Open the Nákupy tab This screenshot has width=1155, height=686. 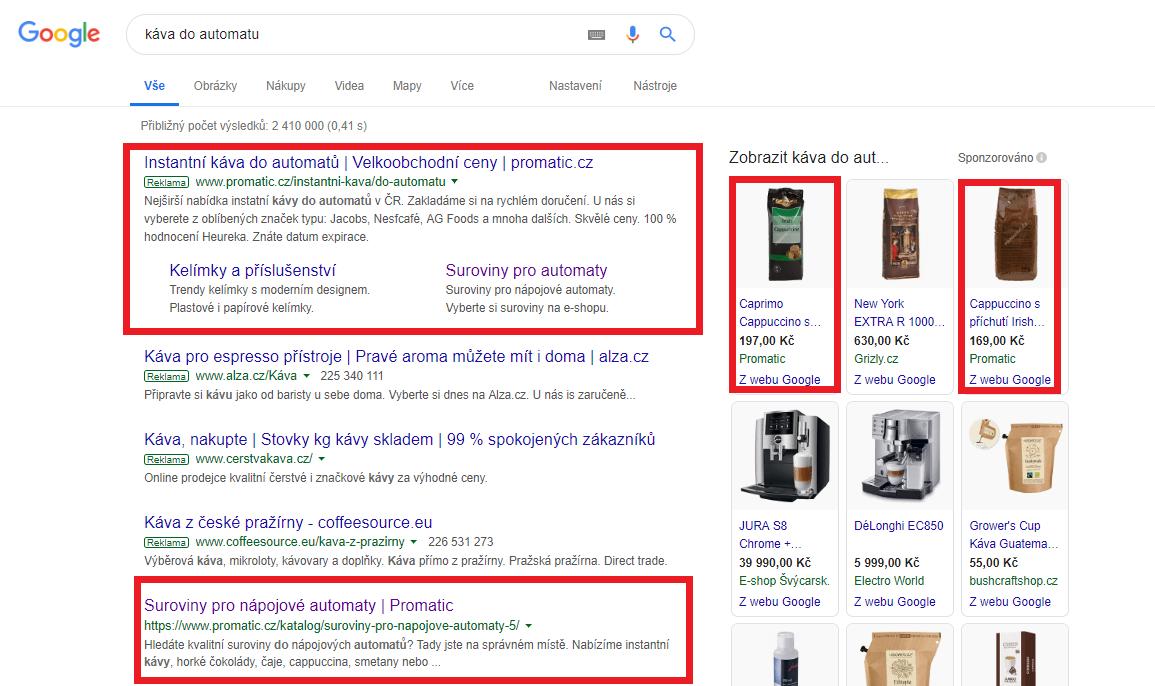tap(286, 85)
